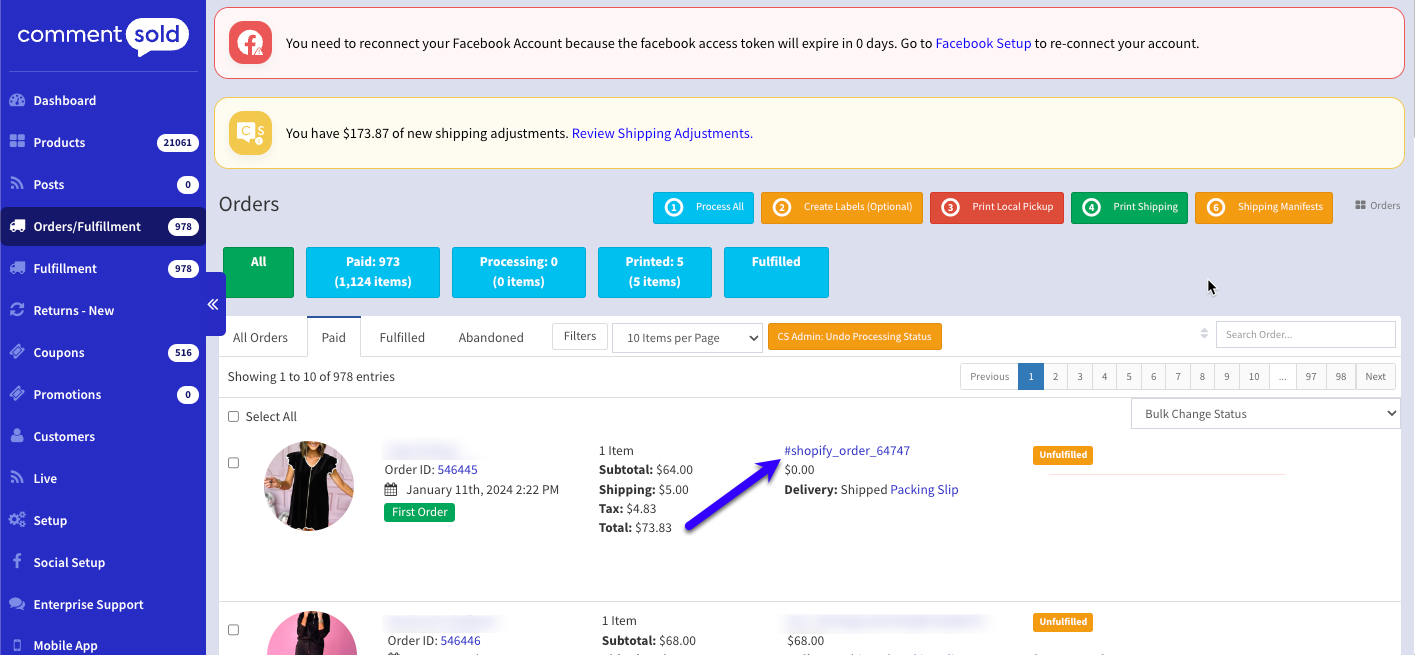Click the Search Order input field
1415x655 pixels.
[1305, 335]
